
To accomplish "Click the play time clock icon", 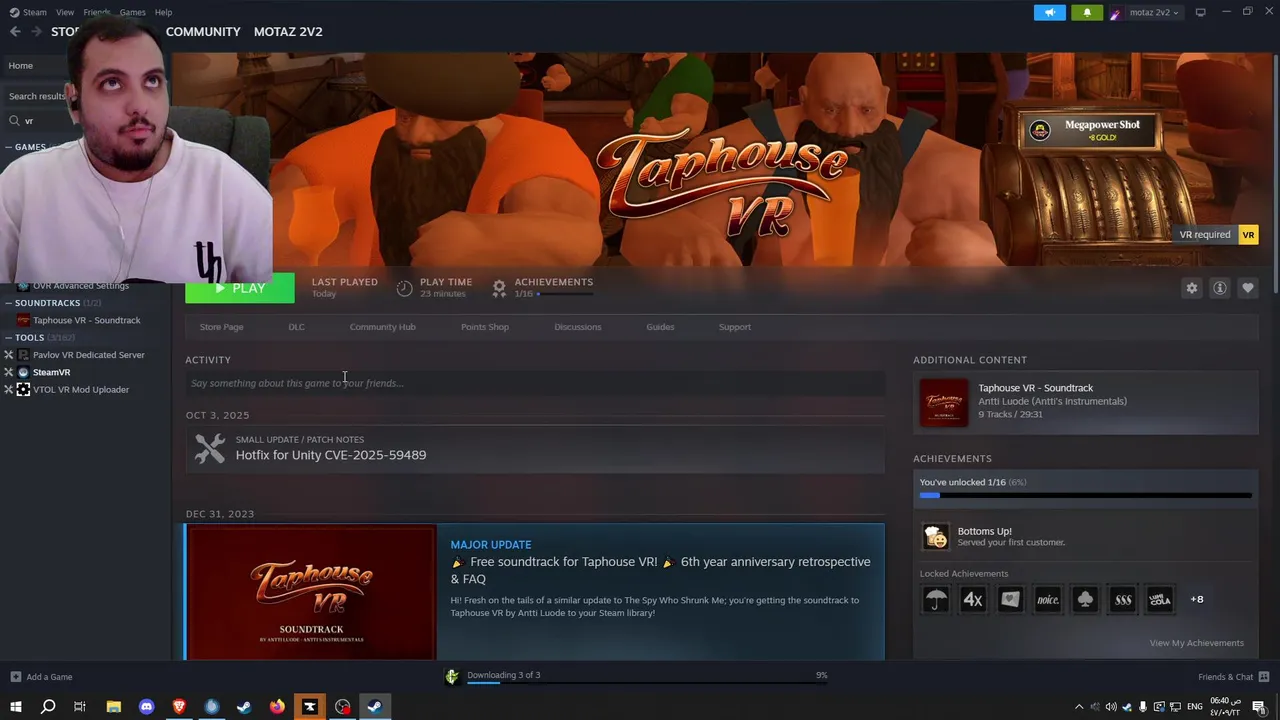I will [x=404, y=288].
